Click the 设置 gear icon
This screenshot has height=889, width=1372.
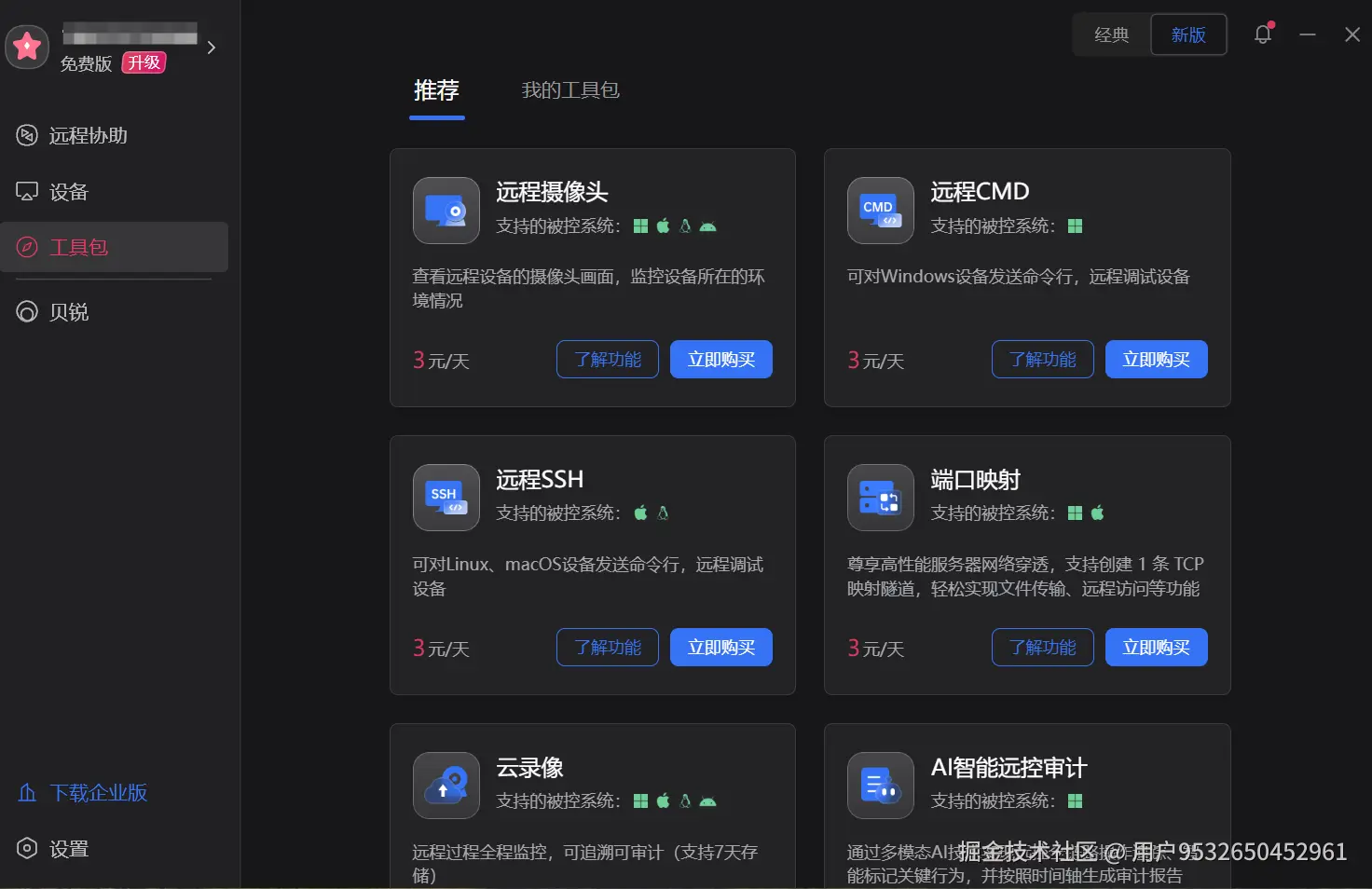(27, 849)
